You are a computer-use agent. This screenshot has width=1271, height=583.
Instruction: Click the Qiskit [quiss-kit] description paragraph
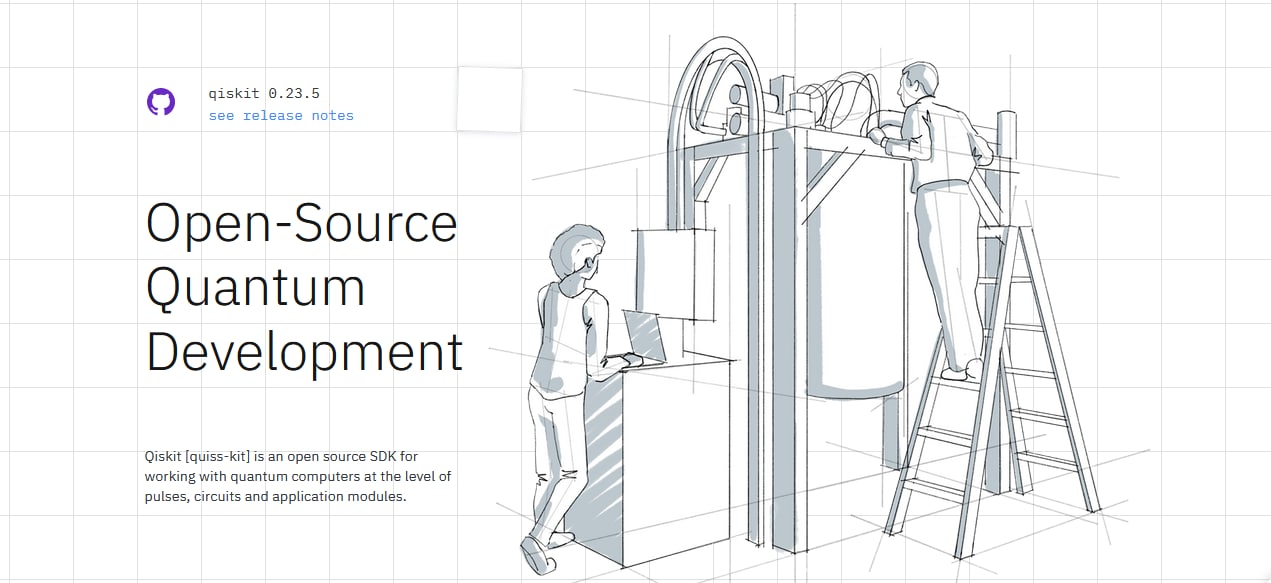point(298,476)
